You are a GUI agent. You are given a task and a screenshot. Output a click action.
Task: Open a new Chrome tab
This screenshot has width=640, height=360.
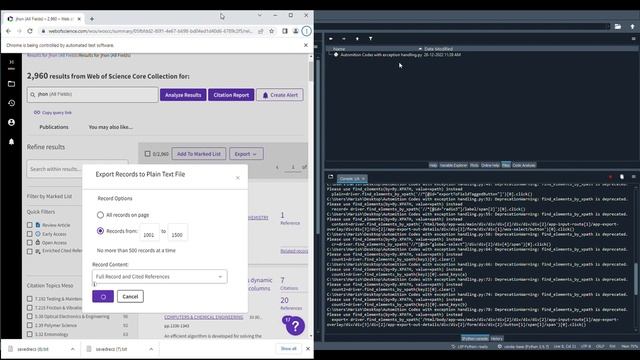pos(92,19)
